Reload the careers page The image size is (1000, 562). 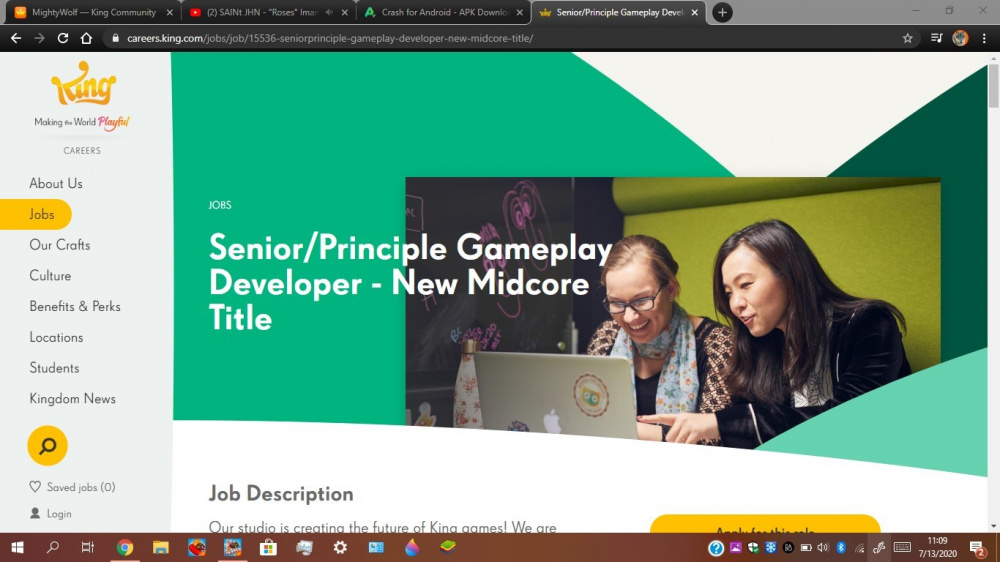pyautogui.click(x=62, y=38)
